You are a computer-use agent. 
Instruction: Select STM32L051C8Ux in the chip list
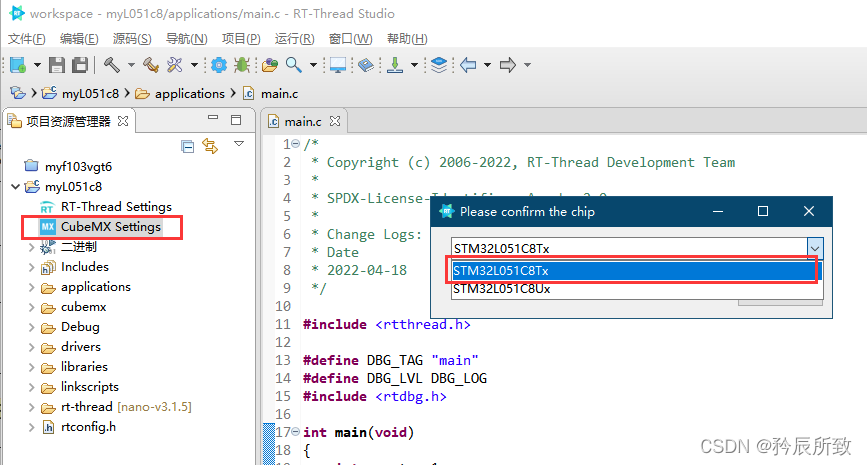tap(637, 289)
